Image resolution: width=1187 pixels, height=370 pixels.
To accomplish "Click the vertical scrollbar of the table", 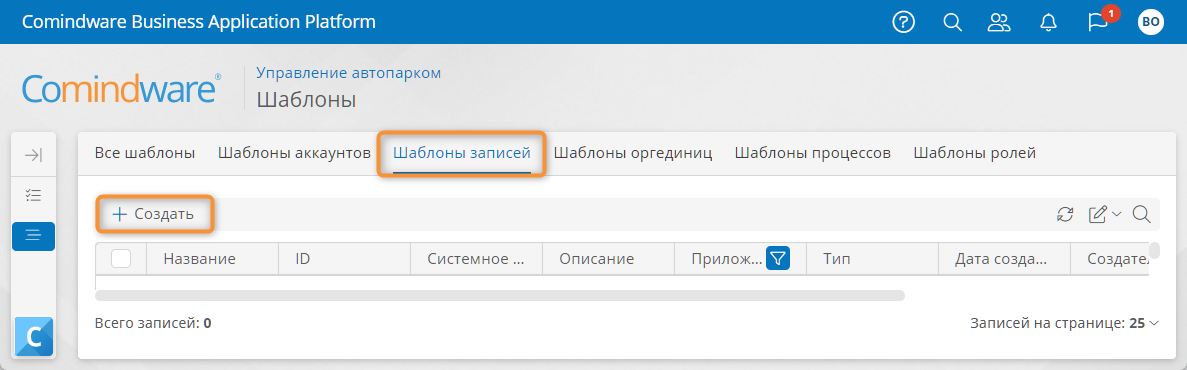I will 1154,250.
